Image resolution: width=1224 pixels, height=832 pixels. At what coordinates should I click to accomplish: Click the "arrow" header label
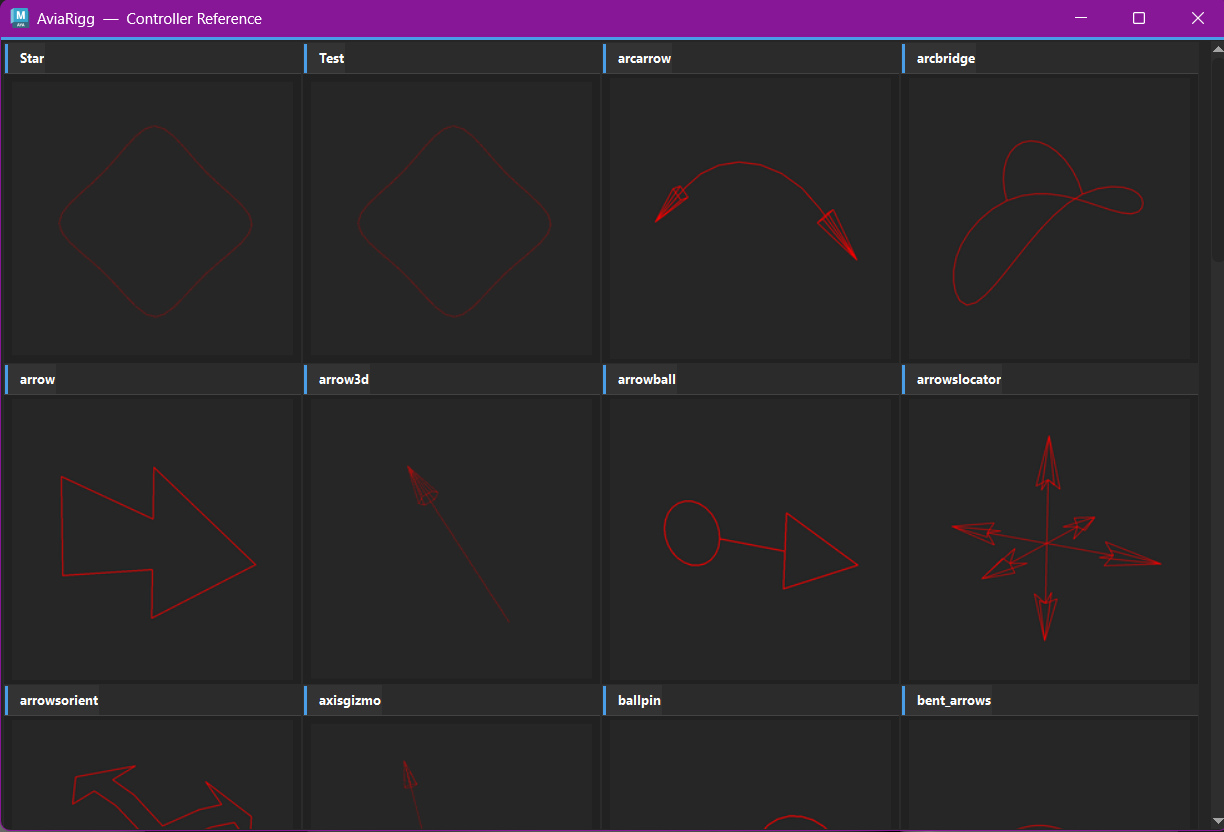[x=37, y=379]
